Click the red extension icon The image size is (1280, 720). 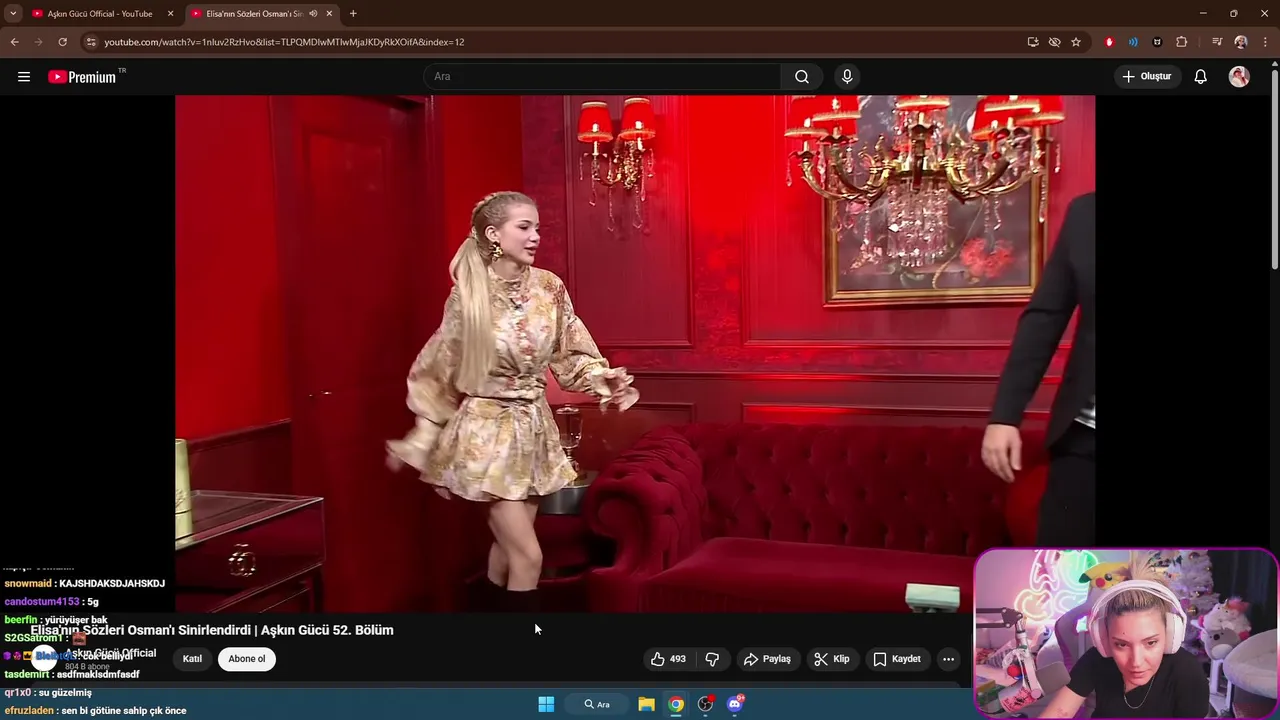tap(1109, 42)
